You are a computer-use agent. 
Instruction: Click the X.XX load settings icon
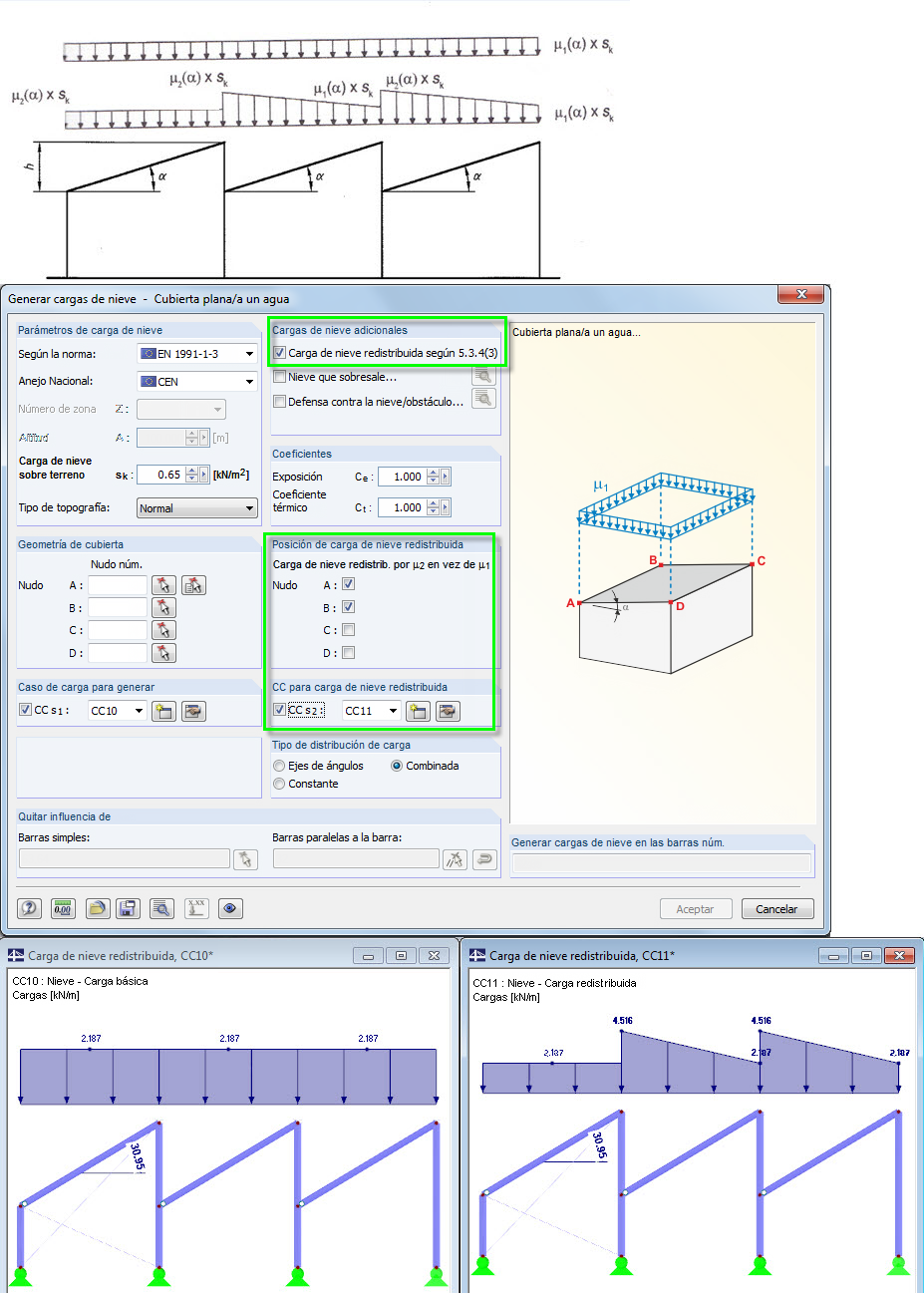(196, 908)
